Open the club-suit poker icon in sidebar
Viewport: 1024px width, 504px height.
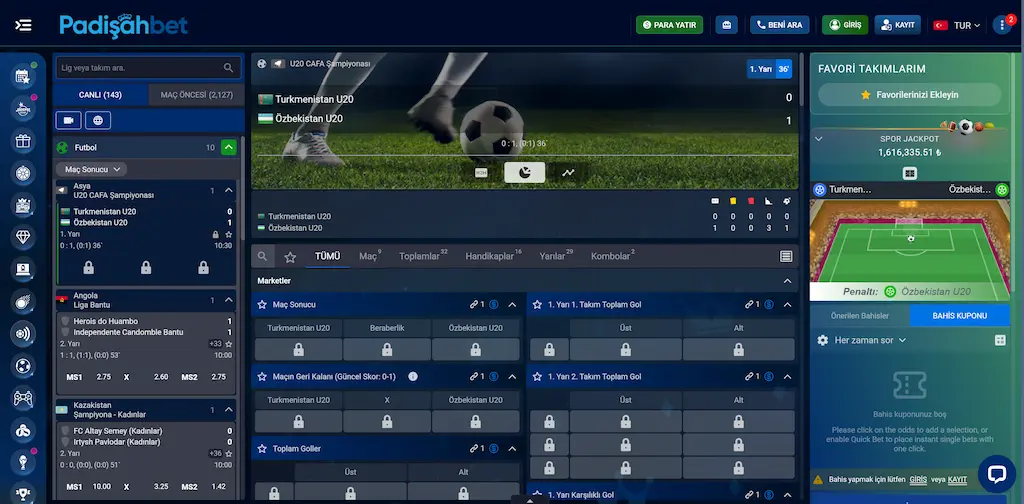(x=24, y=430)
